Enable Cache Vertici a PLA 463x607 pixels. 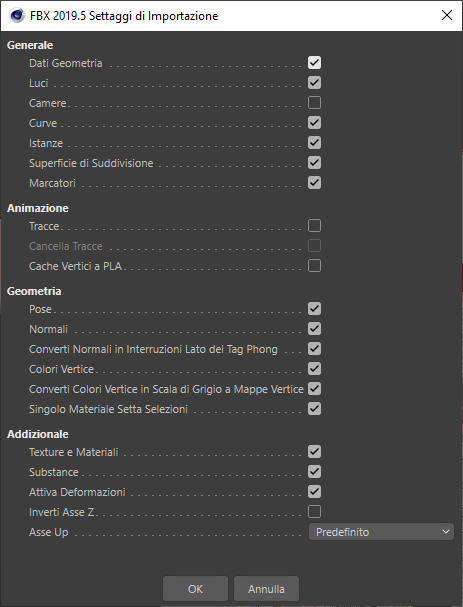coord(314,266)
